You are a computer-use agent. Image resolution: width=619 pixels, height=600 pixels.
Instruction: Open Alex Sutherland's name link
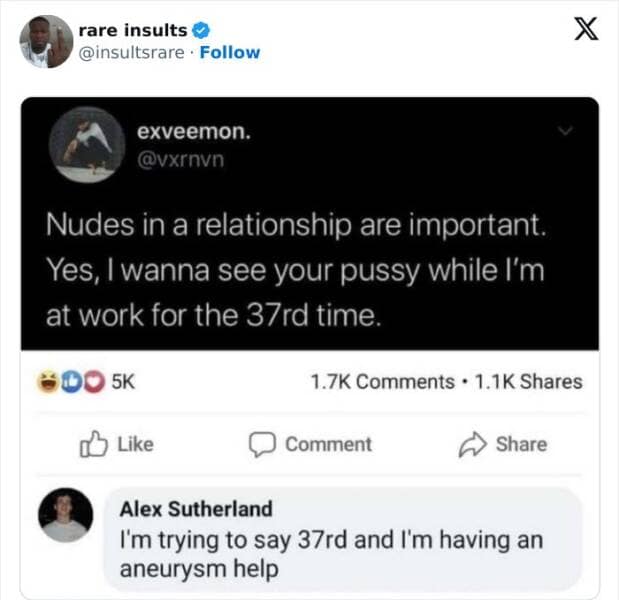point(196,509)
